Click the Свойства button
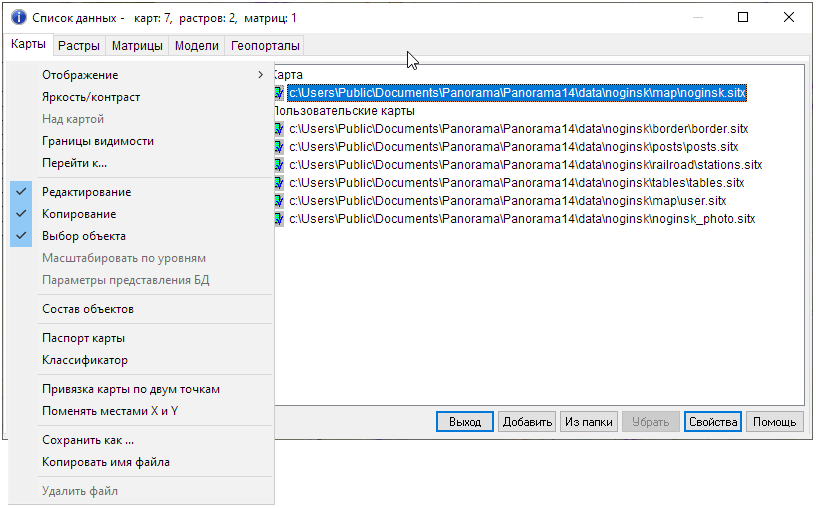The width and height of the screenshot is (816, 508). 713,422
